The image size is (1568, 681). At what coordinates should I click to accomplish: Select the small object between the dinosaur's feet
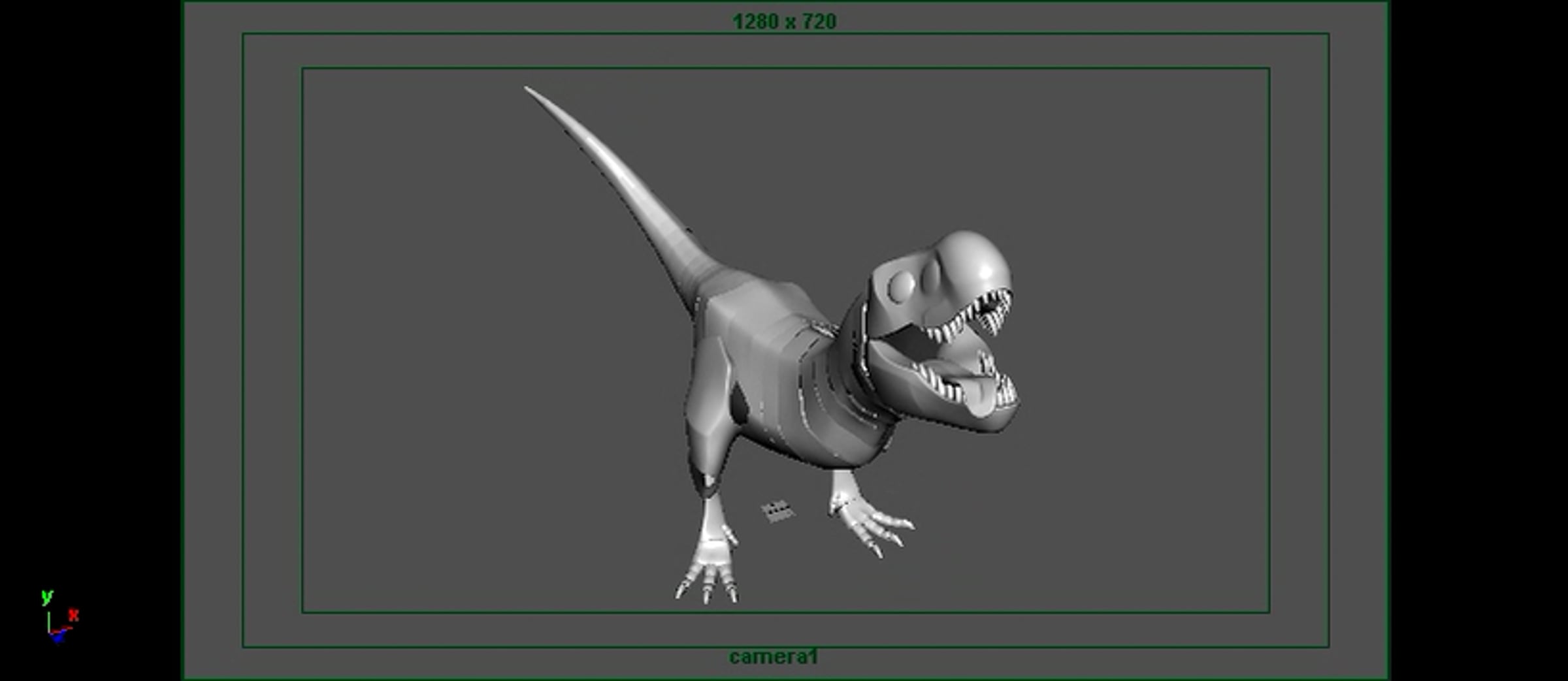tap(777, 511)
